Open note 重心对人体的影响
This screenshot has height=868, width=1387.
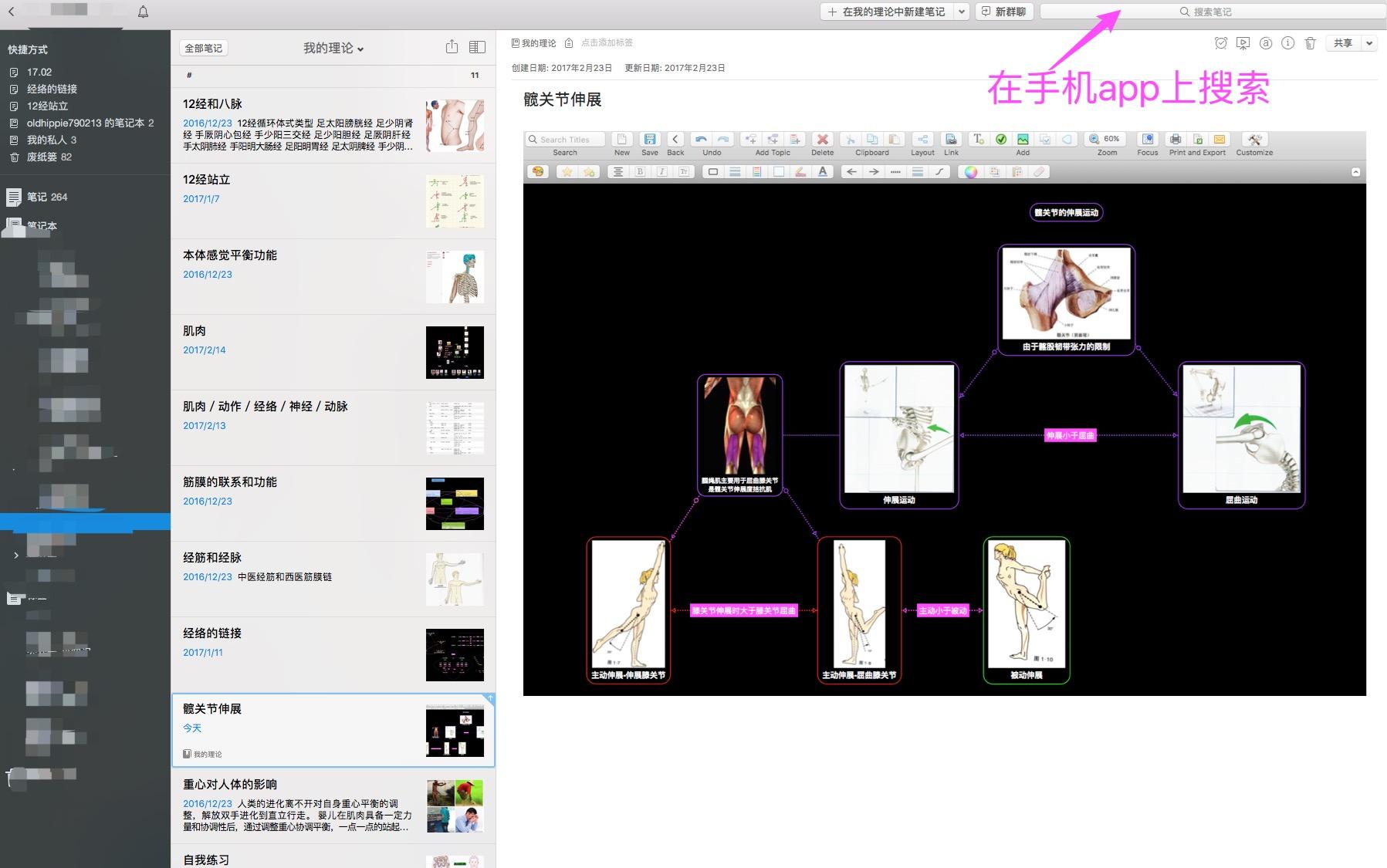[x=333, y=806]
